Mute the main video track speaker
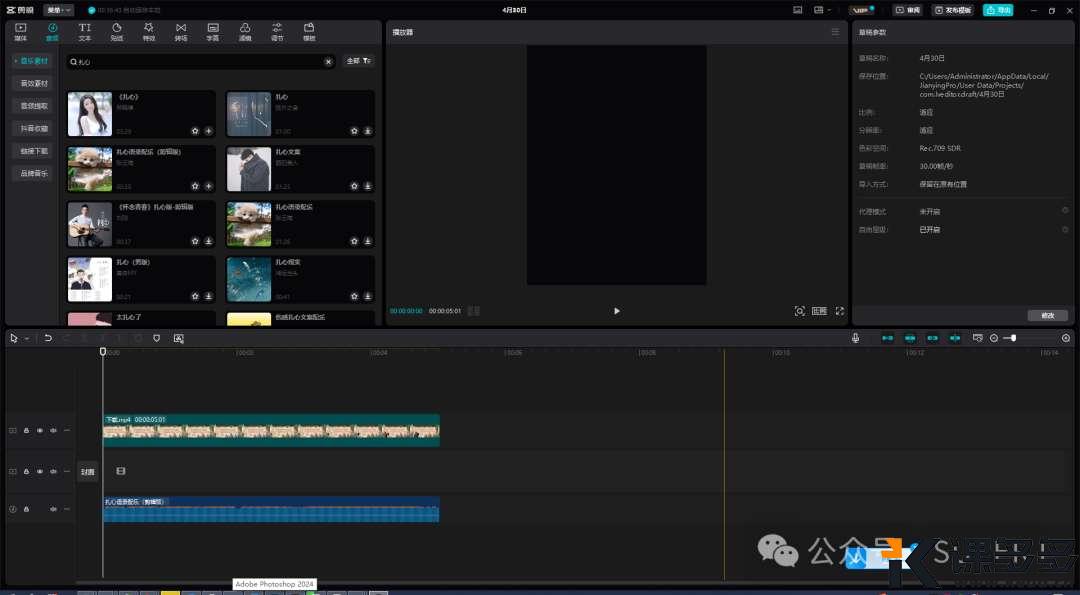 52,430
